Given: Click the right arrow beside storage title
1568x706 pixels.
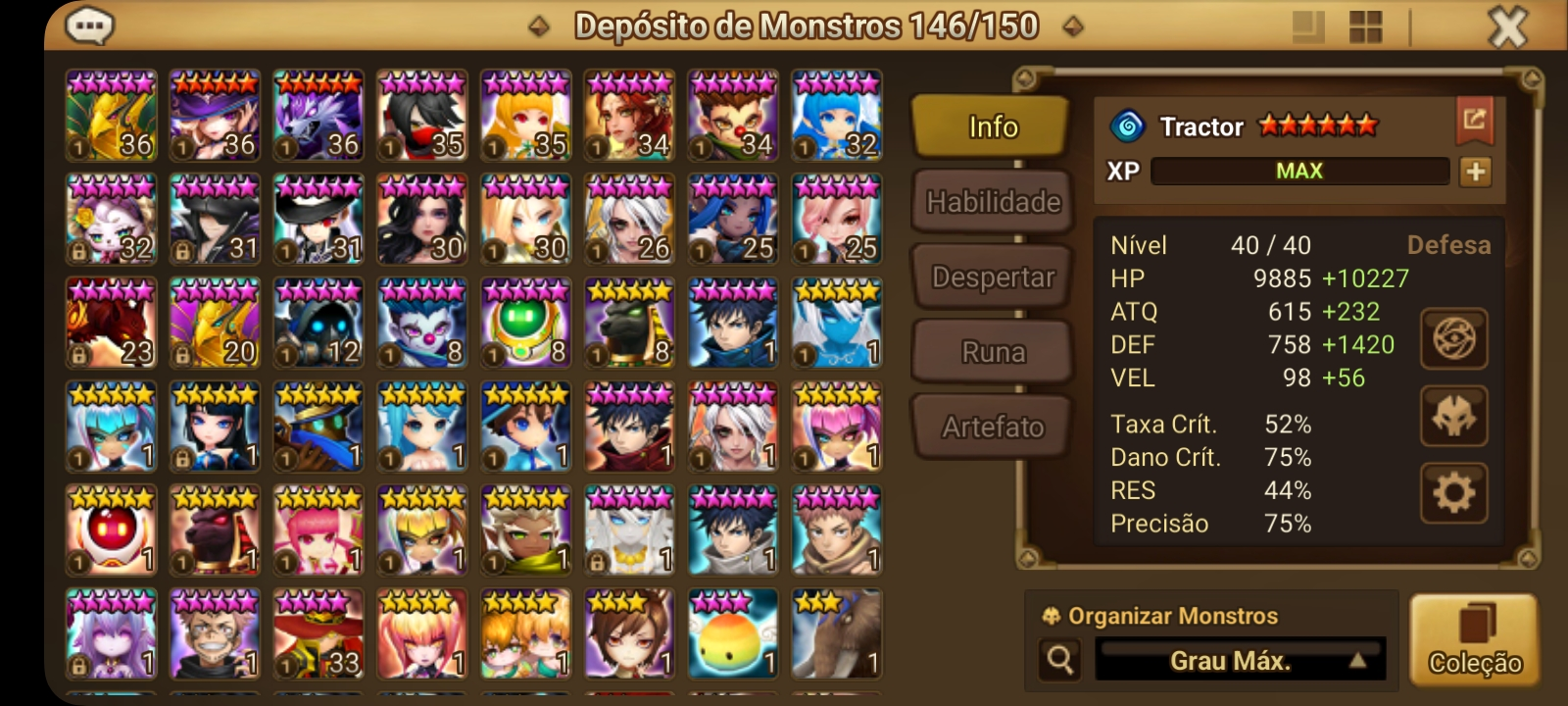Looking at the screenshot, I should [1072, 26].
